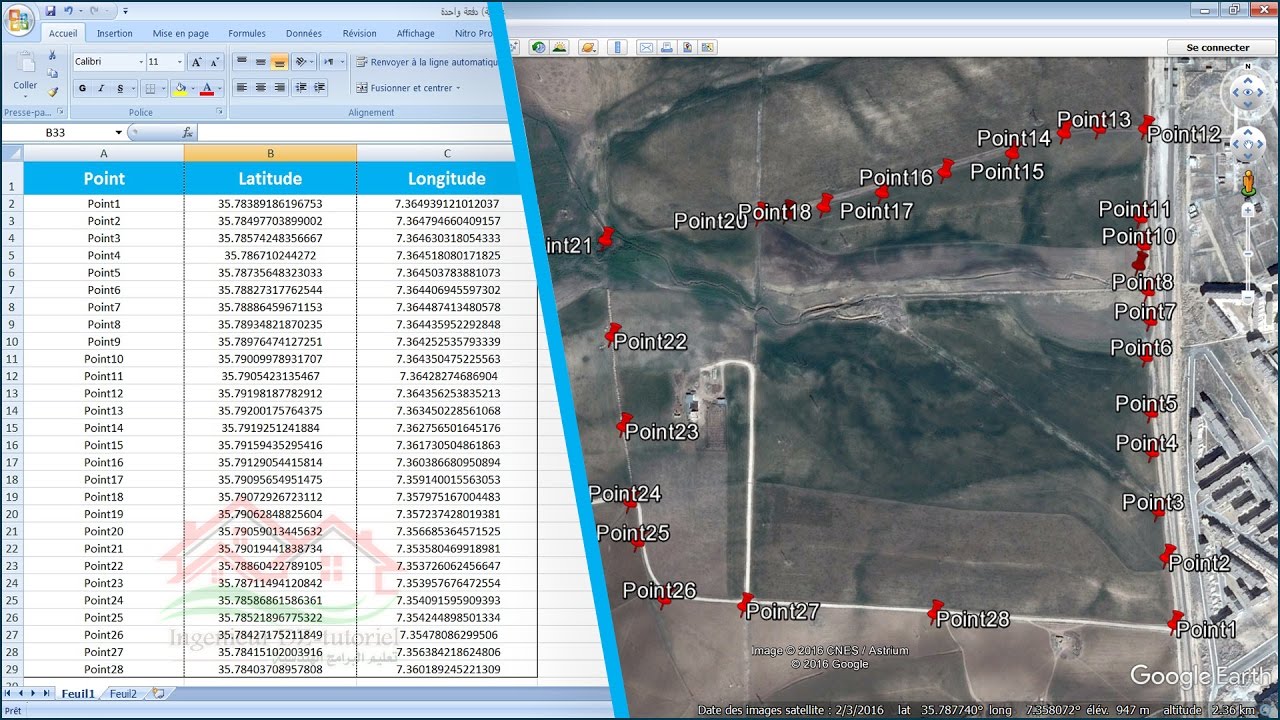
Task: Redo the action in quick access toolbar
Action: point(94,11)
